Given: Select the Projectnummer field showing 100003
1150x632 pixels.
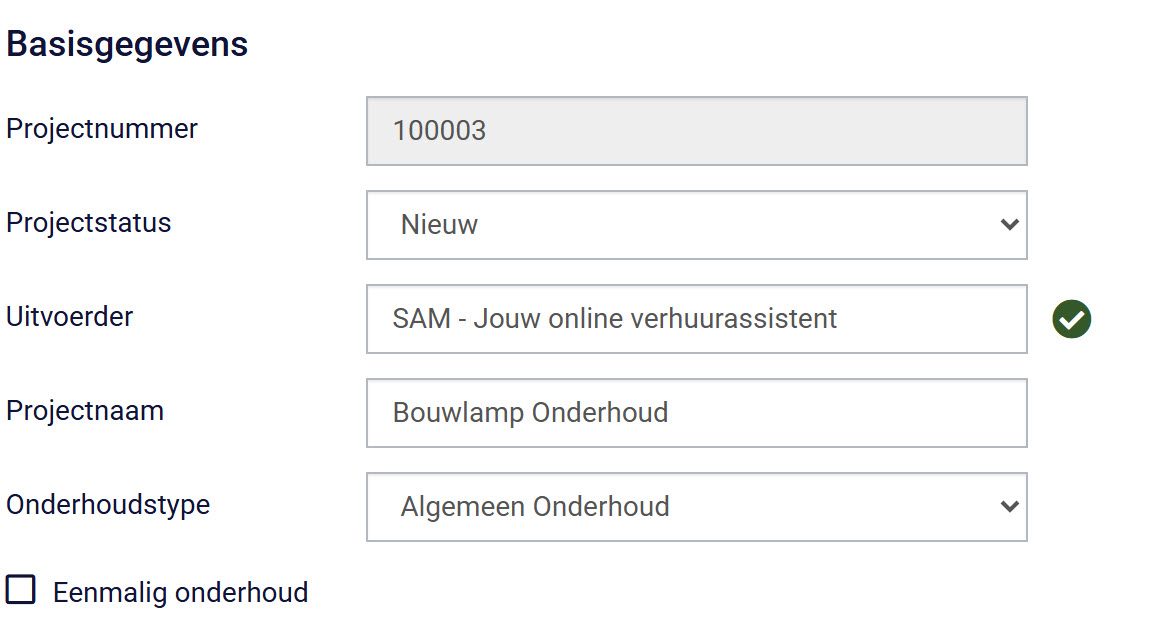Looking at the screenshot, I should 697,131.
